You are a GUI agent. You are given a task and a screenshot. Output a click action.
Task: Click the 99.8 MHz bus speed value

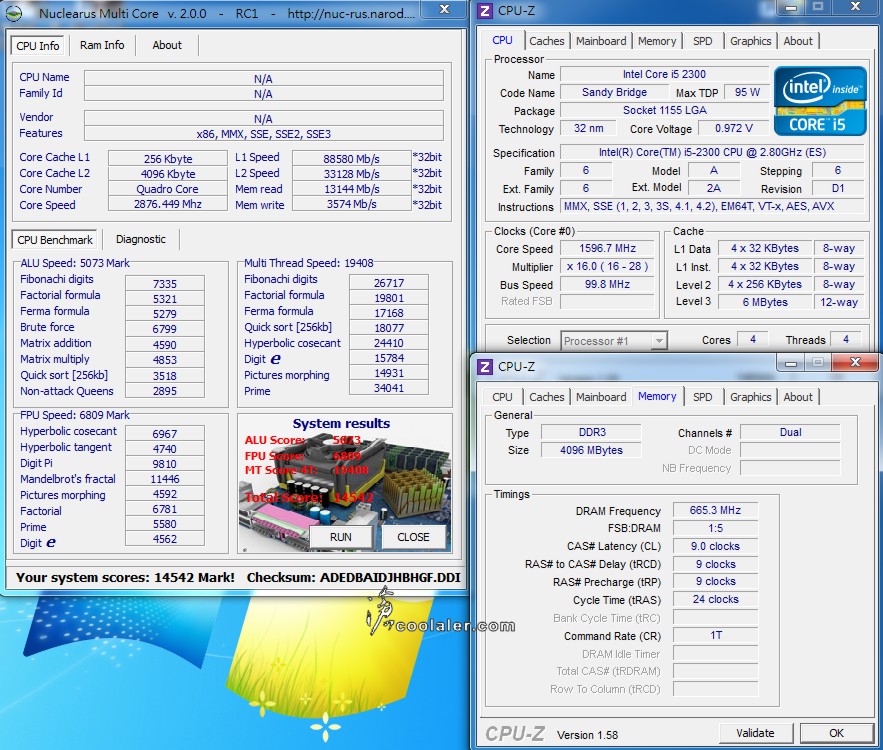tap(608, 284)
